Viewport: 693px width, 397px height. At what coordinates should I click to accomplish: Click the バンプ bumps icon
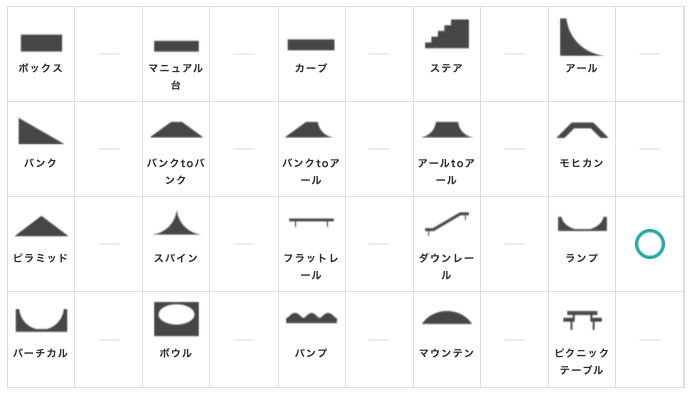pyautogui.click(x=311, y=317)
